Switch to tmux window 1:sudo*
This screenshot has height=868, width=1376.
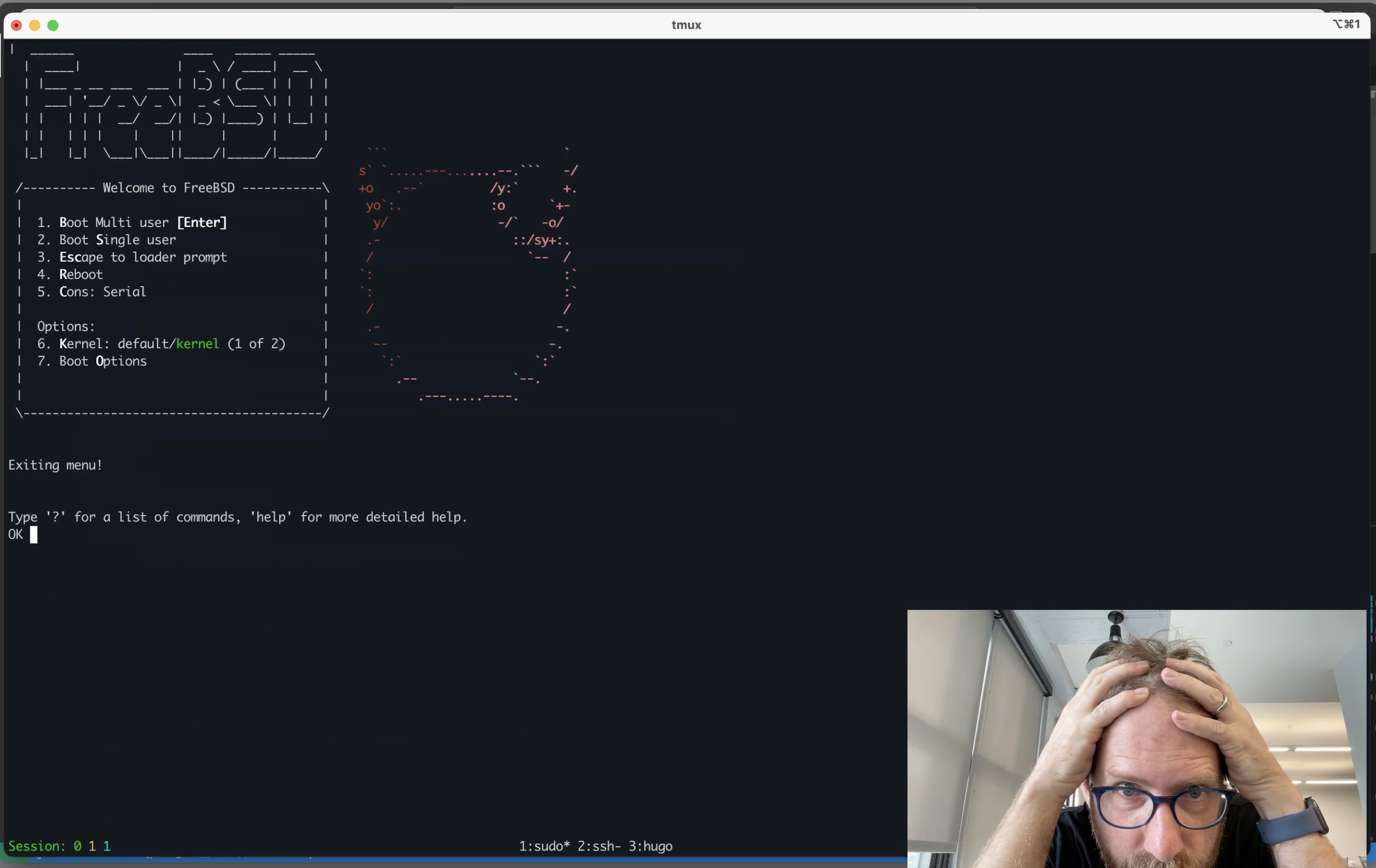click(544, 846)
